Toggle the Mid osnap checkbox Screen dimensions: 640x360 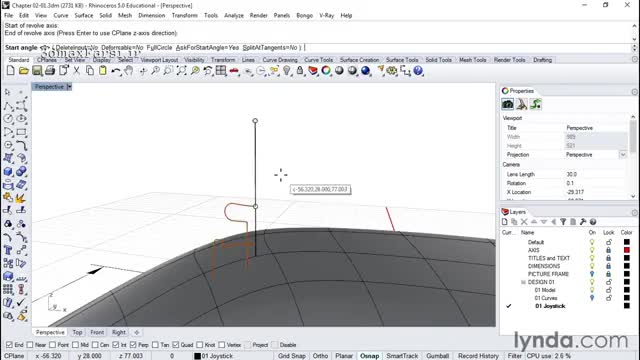click(76, 345)
